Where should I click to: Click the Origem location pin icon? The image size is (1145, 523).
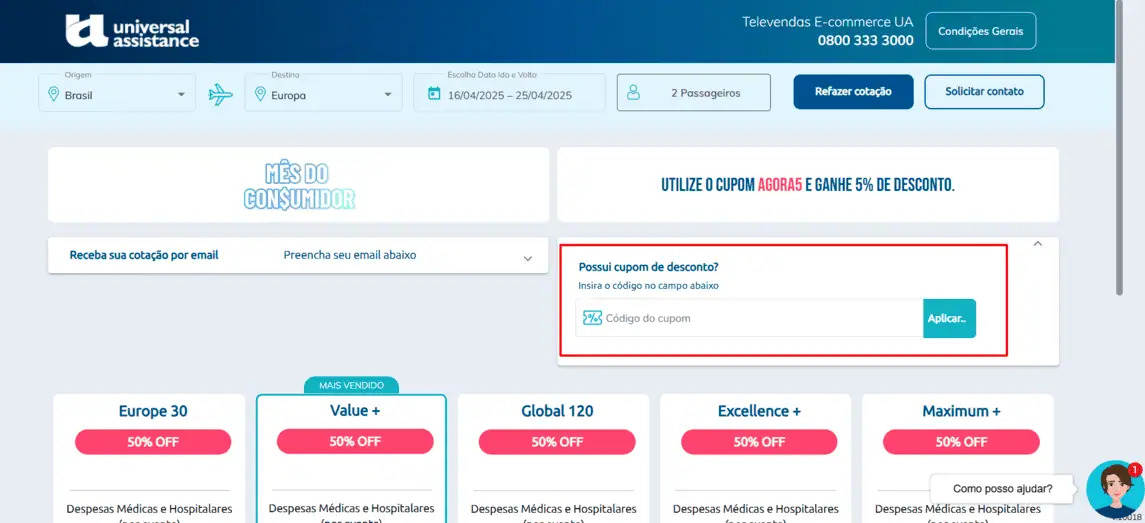[53, 95]
